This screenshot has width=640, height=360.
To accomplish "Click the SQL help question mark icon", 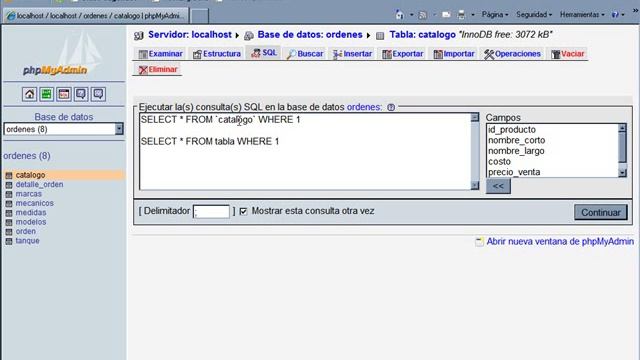I will click(391, 107).
